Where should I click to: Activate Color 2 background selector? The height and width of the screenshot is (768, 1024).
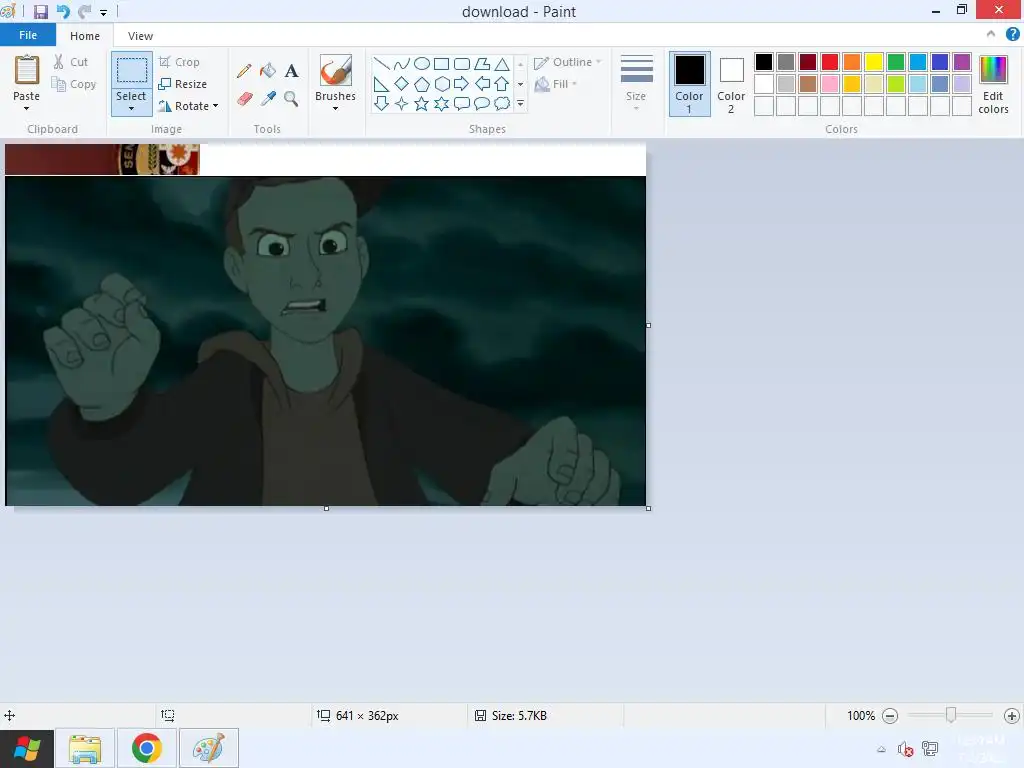point(731,84)
